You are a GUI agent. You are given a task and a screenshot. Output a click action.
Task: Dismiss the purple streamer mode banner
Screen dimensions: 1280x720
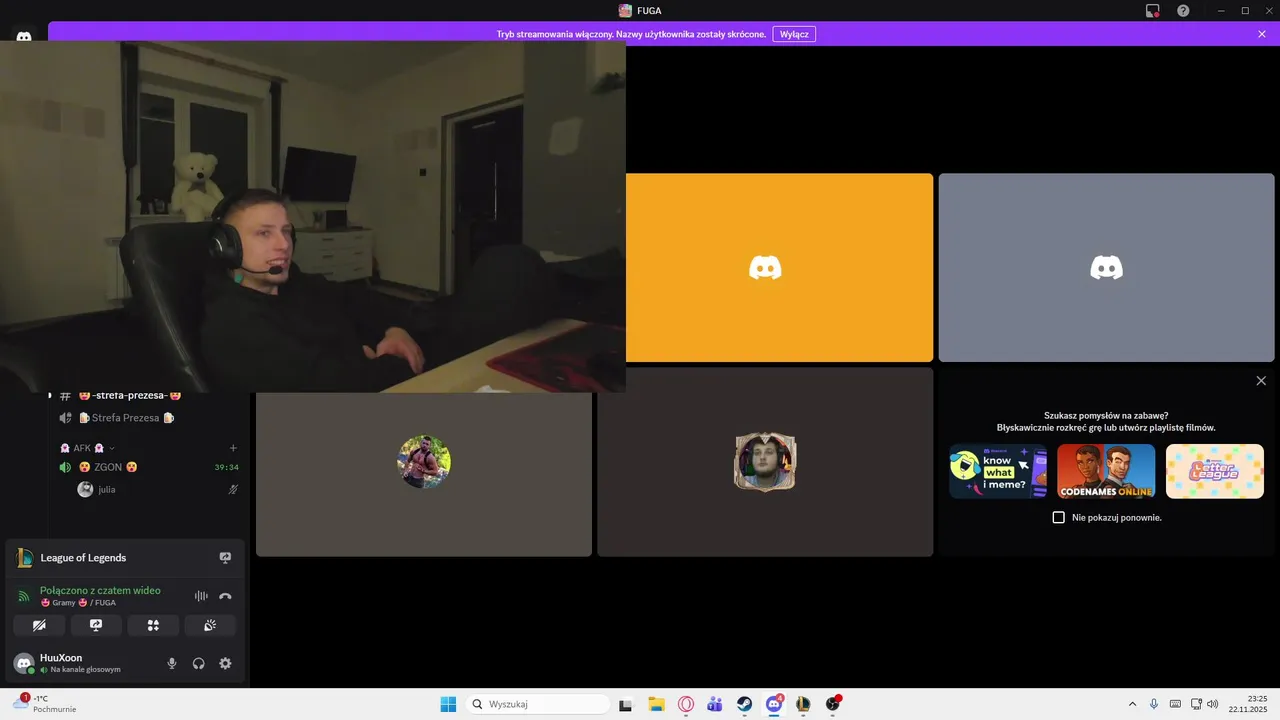pos(1262,34)
